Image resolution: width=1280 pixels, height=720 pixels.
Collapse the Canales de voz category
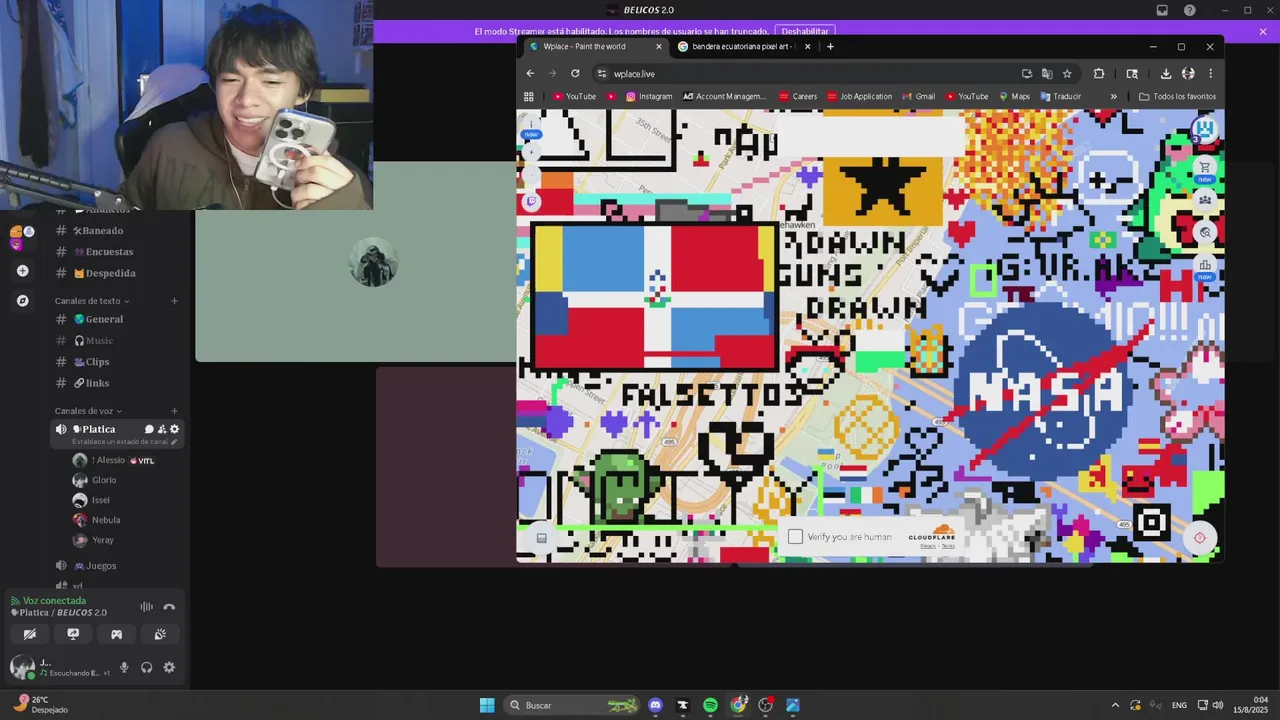click(88, 411)
